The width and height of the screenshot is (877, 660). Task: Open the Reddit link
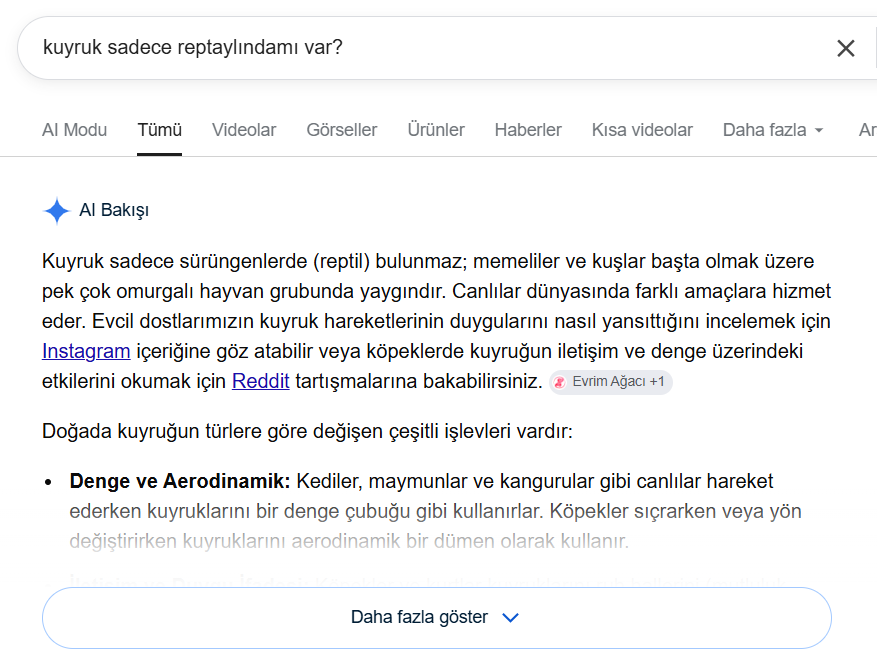[x=261, y=381]
